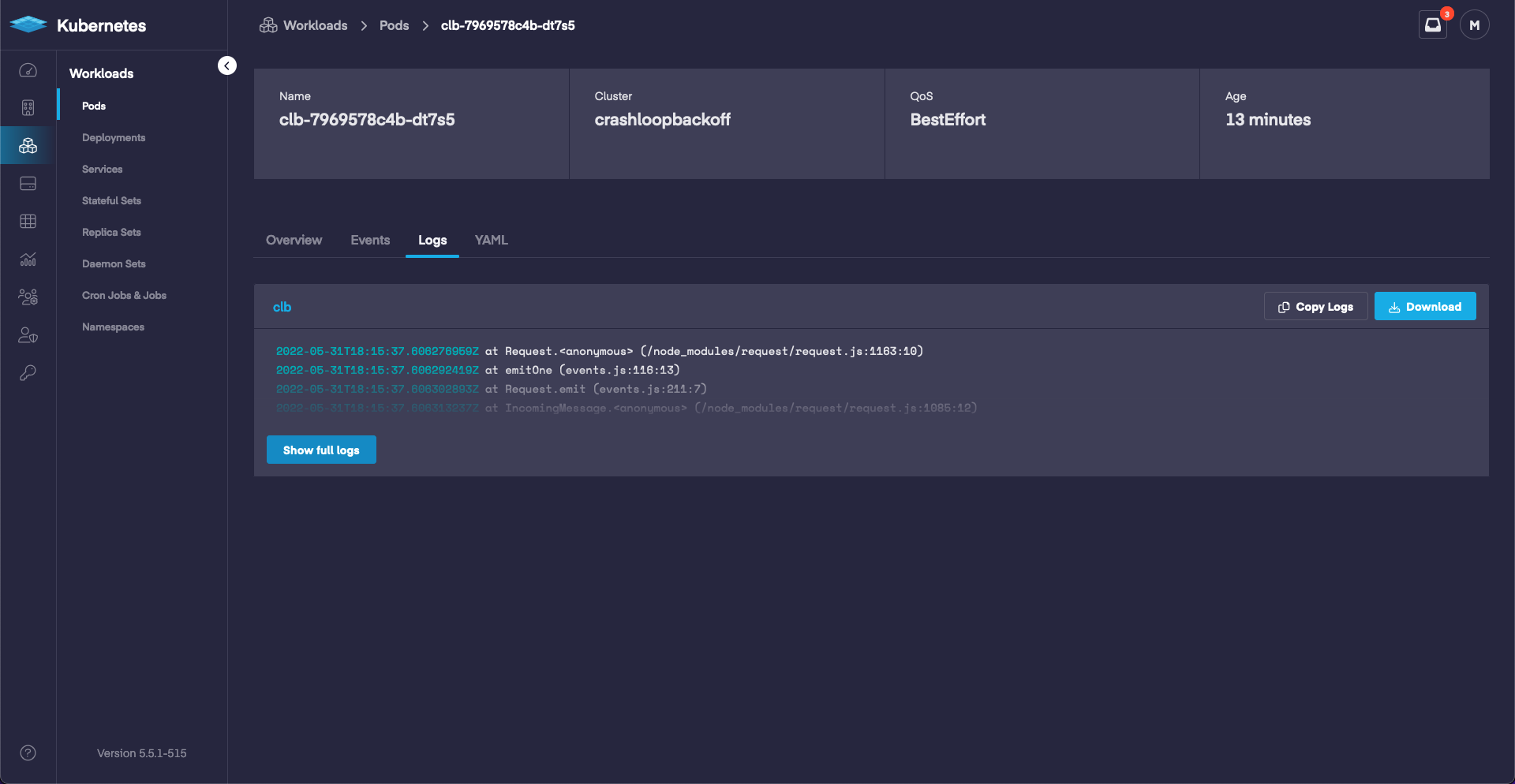Switch to the Events tab
1515x784 pixels.
tap(370, 240)
